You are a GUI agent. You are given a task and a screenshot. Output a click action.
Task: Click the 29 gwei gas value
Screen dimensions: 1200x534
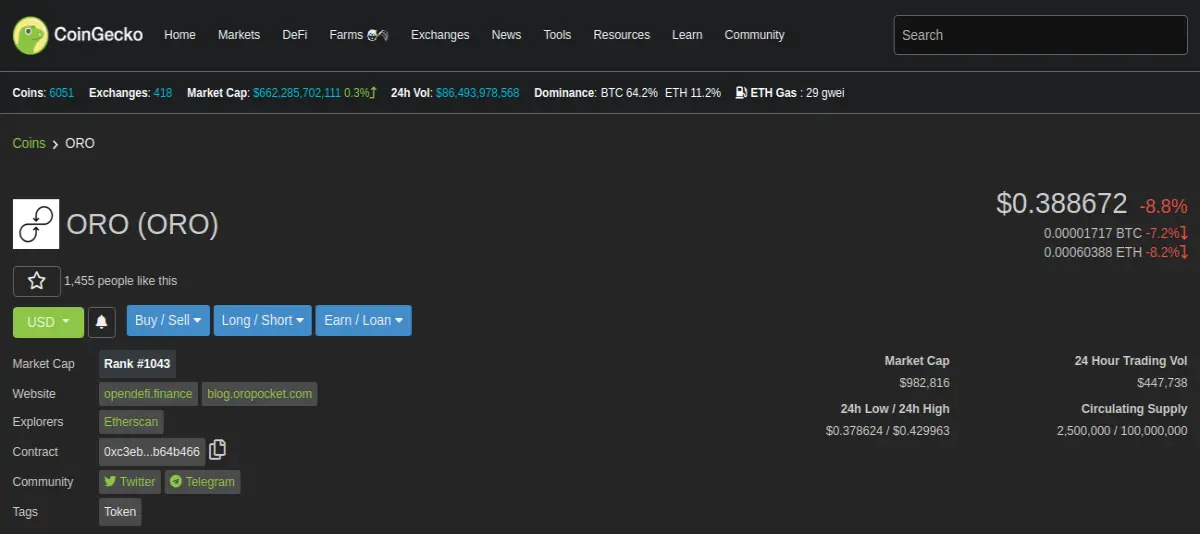tap(826, 93)
